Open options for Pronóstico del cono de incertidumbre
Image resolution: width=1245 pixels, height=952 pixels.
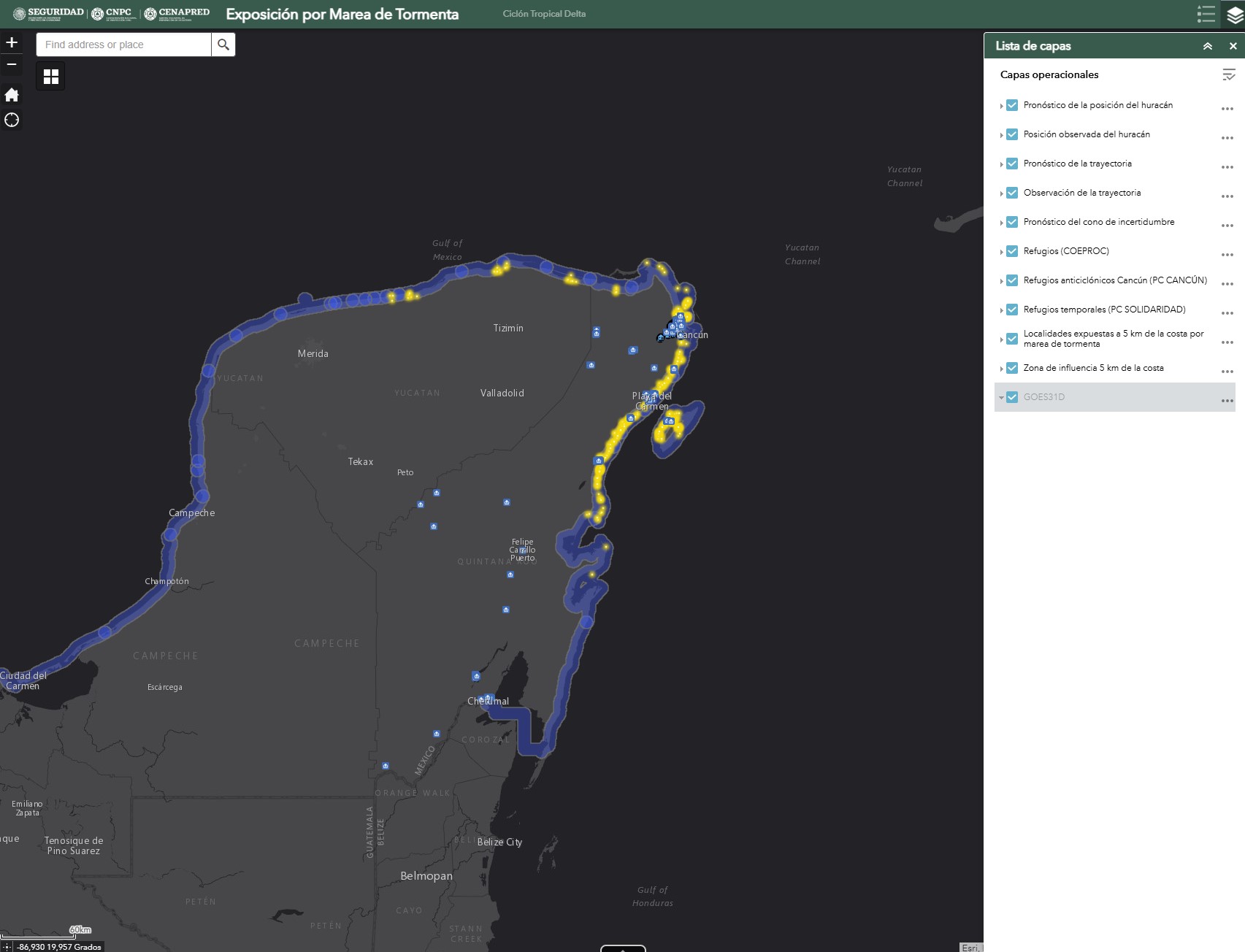[1227, 225]
